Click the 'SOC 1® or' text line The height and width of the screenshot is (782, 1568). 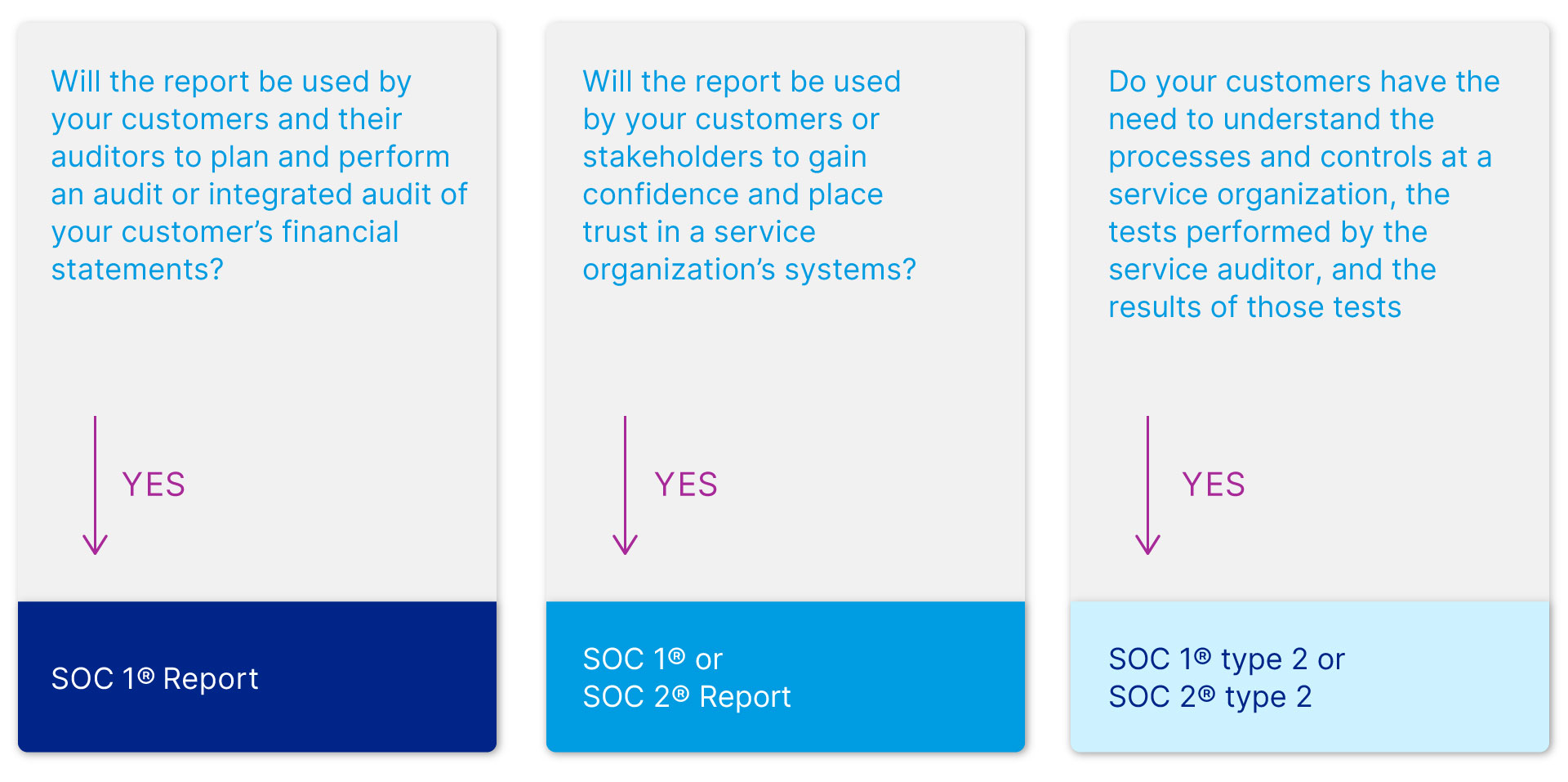click(x=653, y=659)
